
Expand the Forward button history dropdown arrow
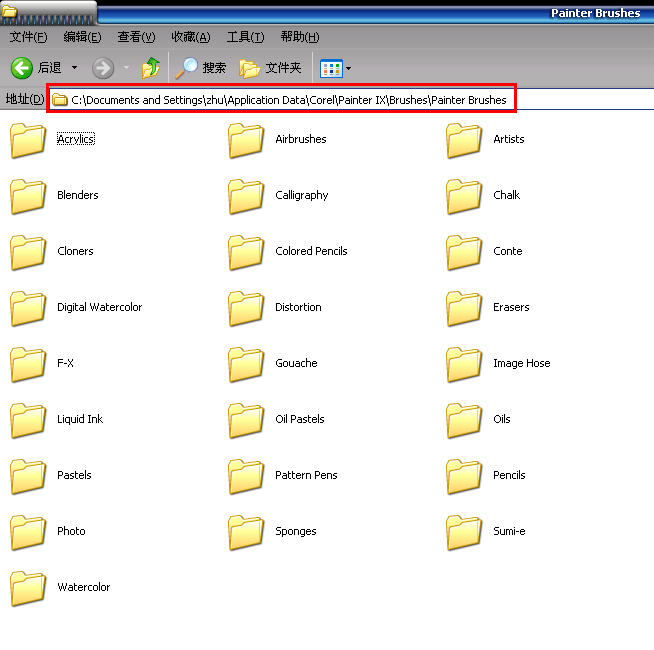point(126,68)
